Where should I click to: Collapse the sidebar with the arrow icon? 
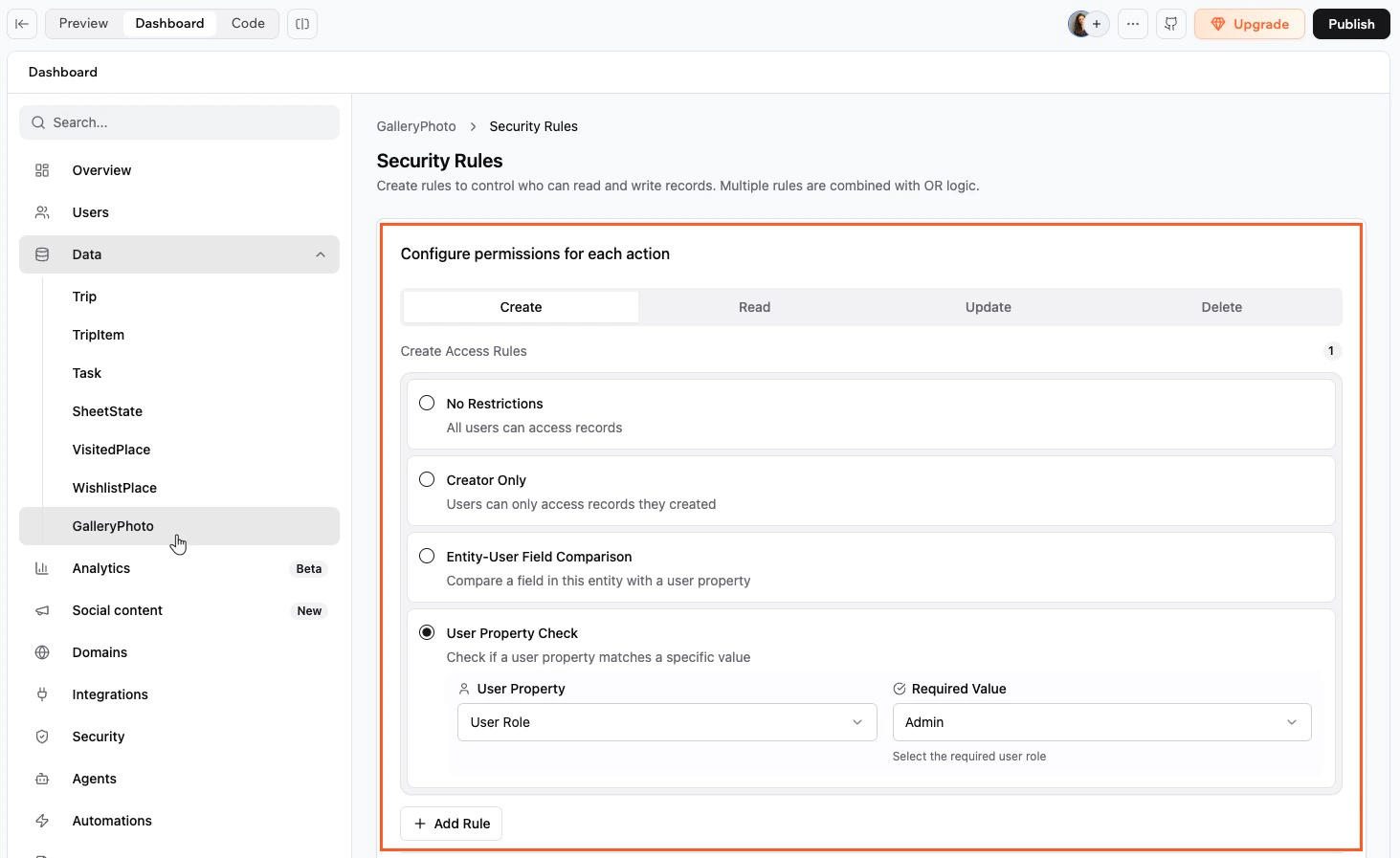(21, 24)
